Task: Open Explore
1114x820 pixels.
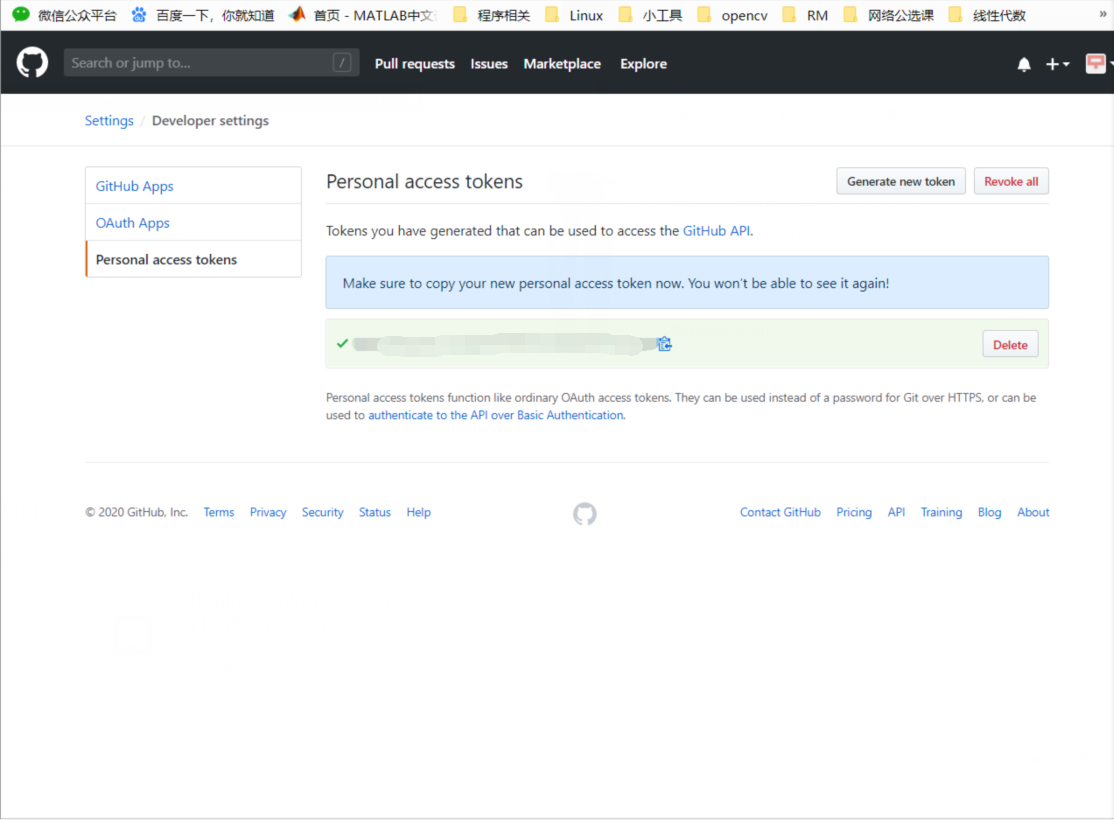Action: [x=644, y=64]
